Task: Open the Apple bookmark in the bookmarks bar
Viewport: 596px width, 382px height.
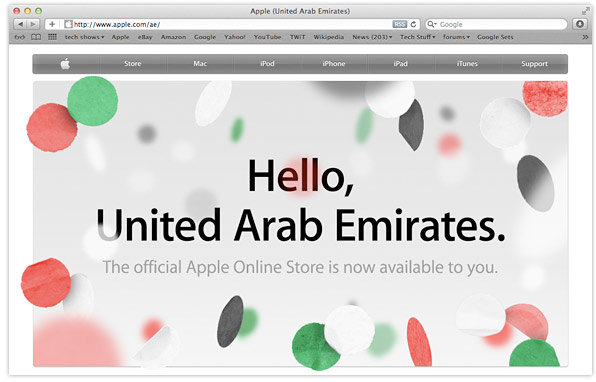Action: pos(120,37)
